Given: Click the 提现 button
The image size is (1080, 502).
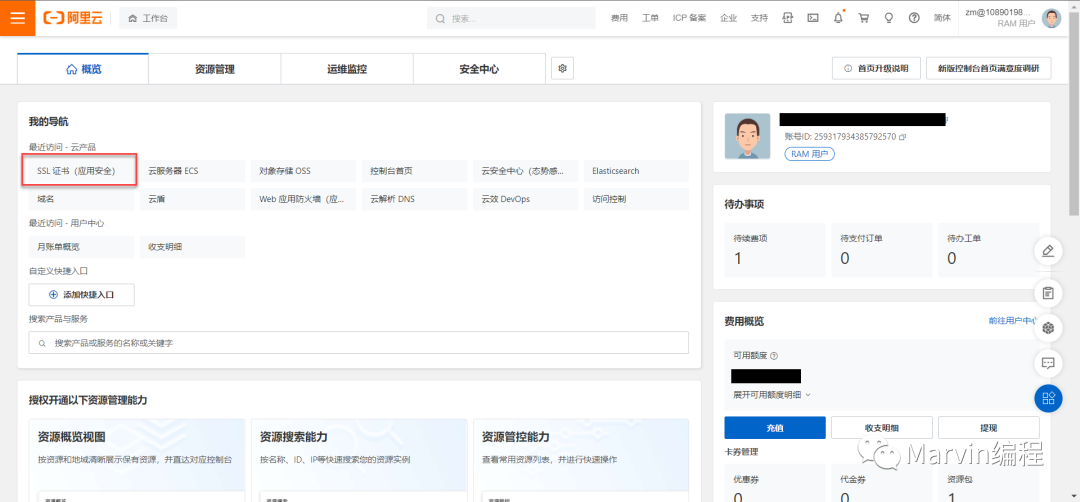Looking at the screenshot, I should 988,428.
